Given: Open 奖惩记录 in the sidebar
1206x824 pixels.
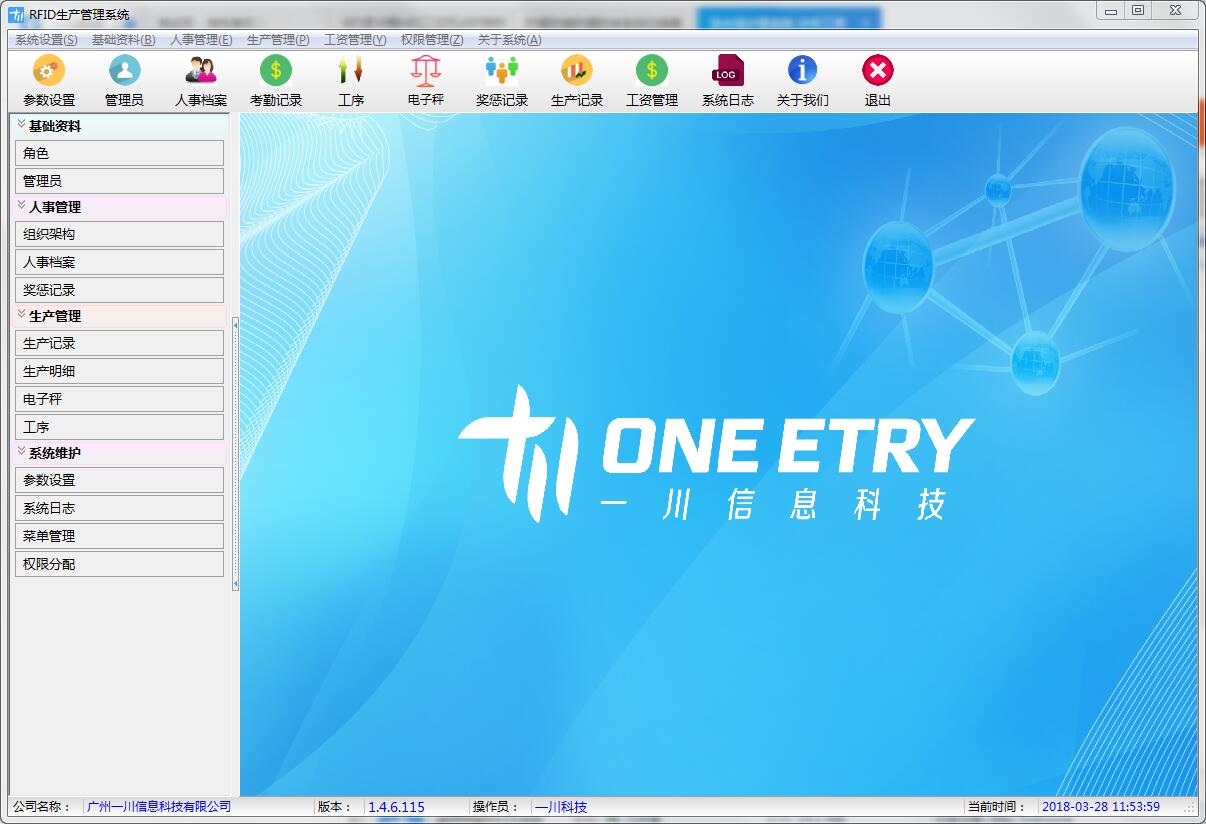Looking at the screenshot, I should coord(119,290).
